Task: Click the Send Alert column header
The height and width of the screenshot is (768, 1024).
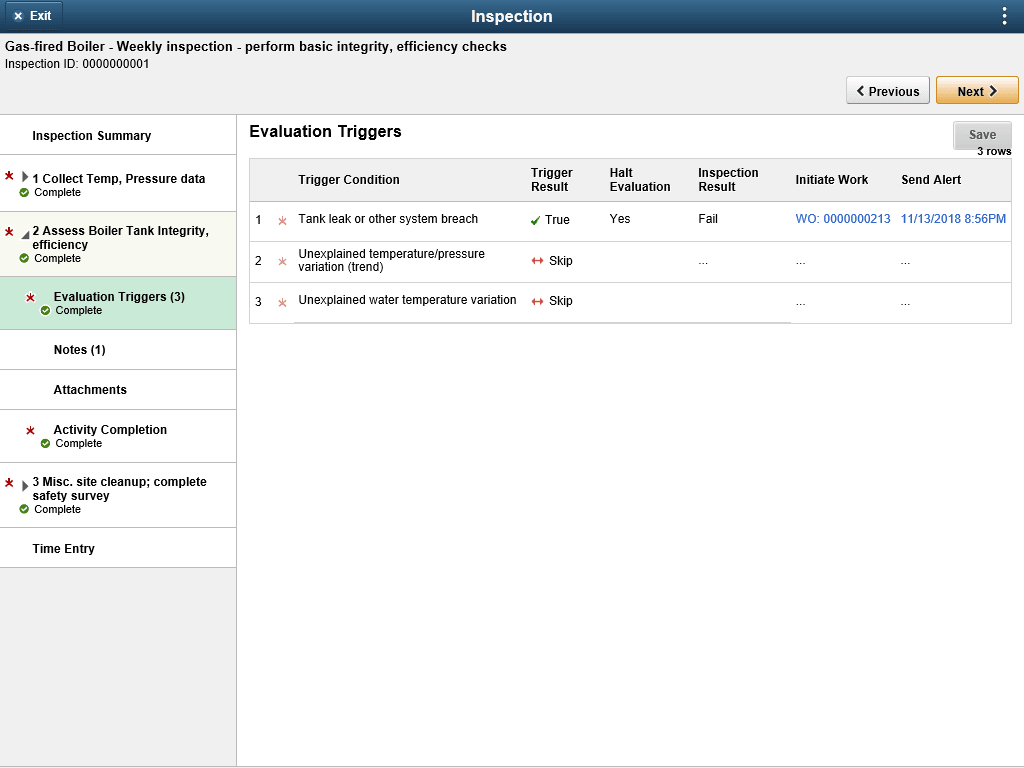Action: pyautogui.click(x=931, y=180)
